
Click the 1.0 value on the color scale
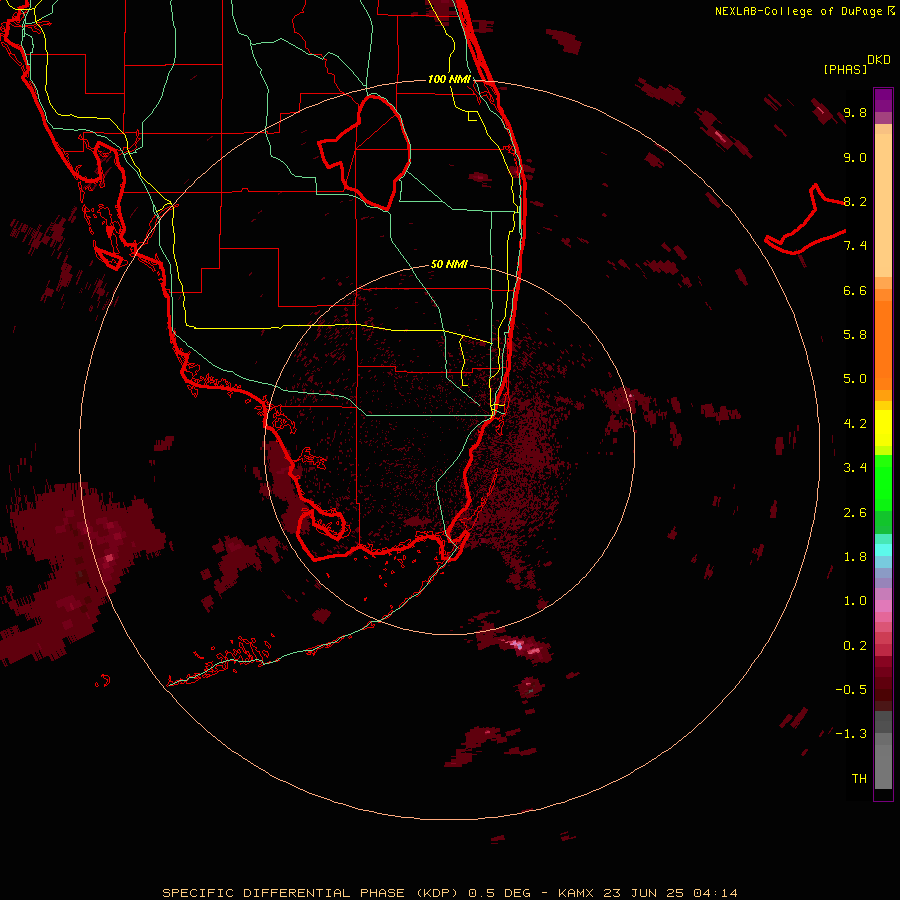855,601
